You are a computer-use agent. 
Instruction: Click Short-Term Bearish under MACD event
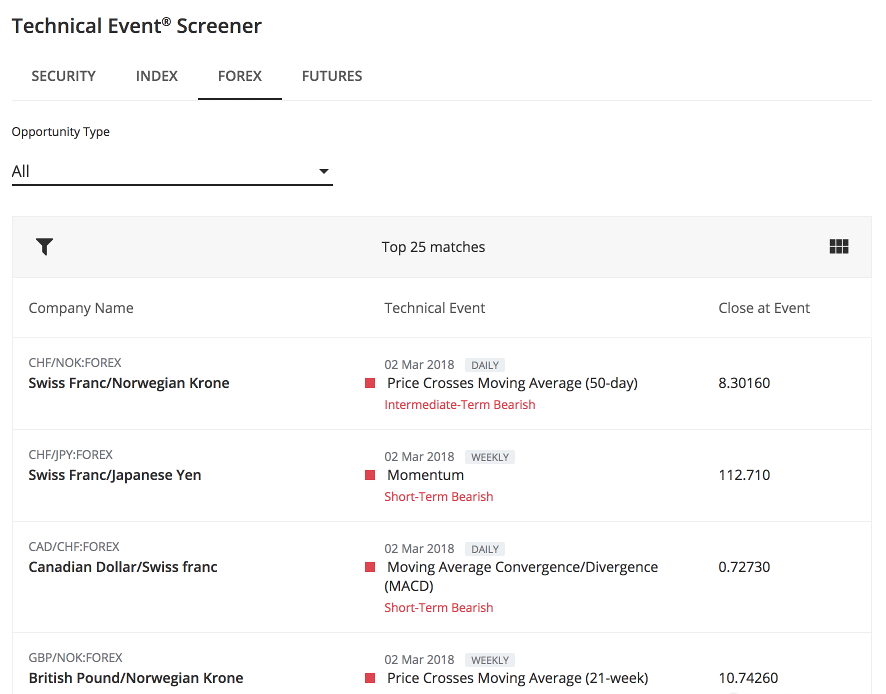click(438, 608)
